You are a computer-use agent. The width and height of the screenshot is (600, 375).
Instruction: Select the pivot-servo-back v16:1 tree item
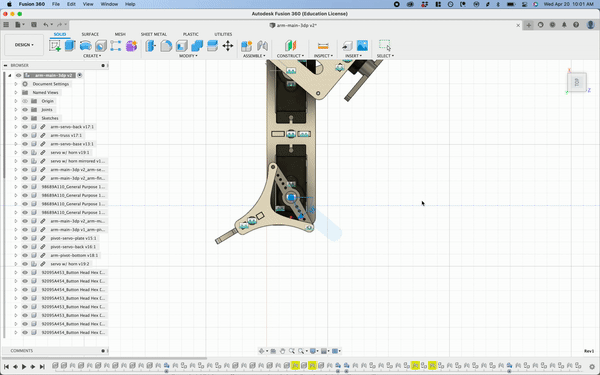click(x=73, y=247)
